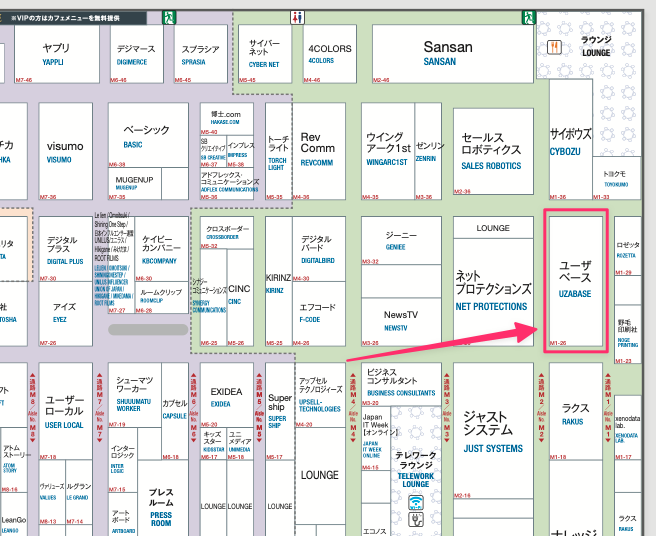
Task: Click the Aisle No. M4 marker
Action: point(353,408)
